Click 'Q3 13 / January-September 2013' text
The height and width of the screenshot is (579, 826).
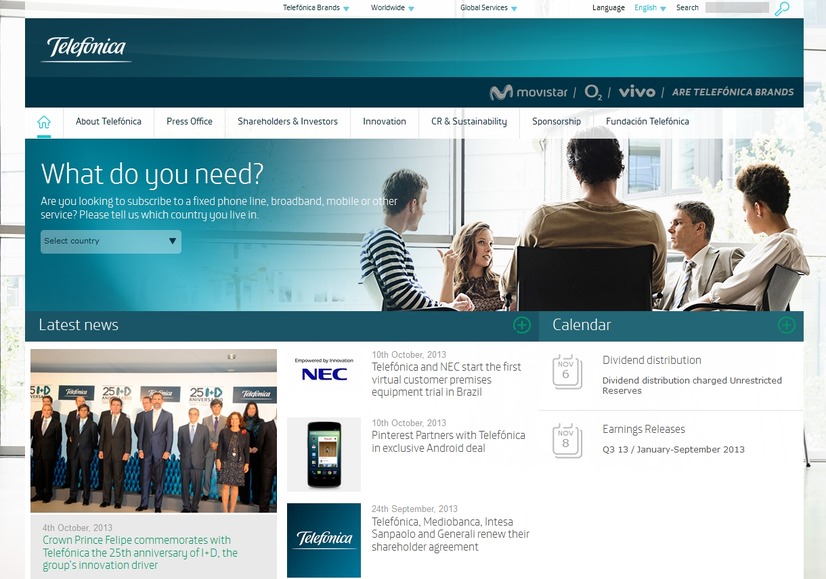click(x=673, y=449)
